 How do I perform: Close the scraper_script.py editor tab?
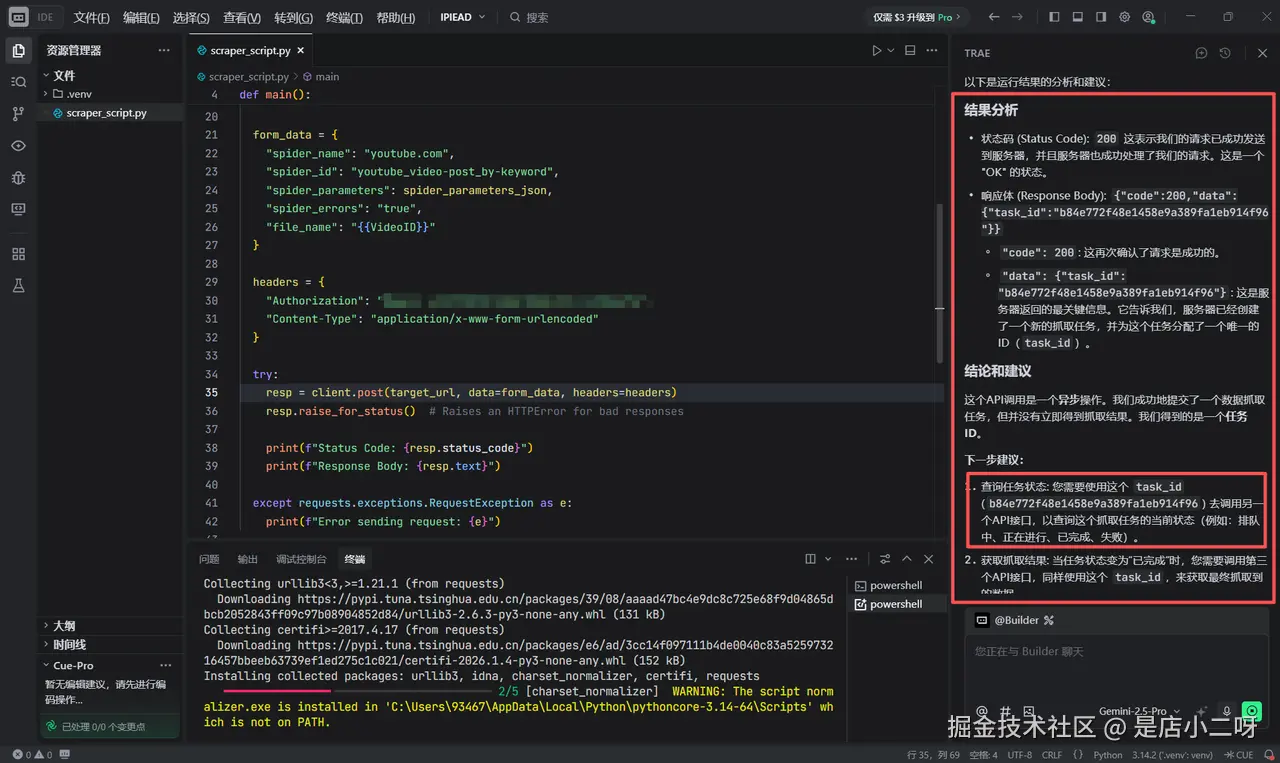300,50
